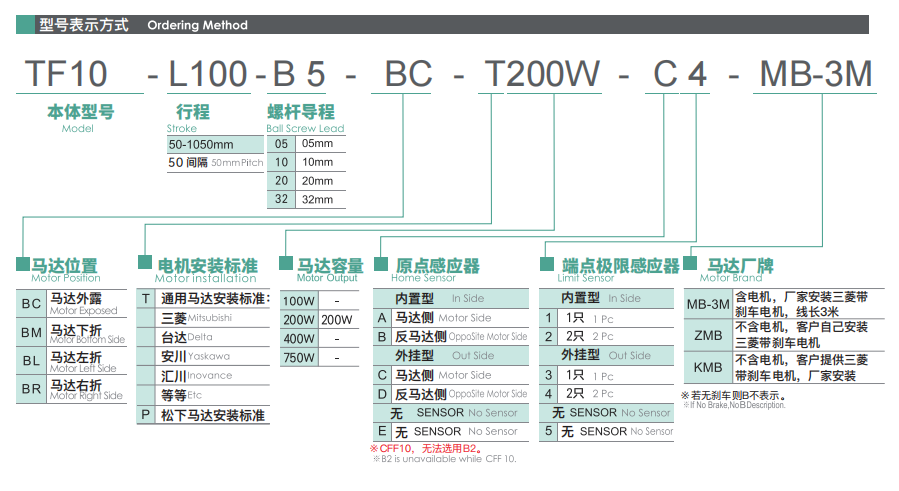Click Limit Sensor row '4 2只 2 Pc'
This screenshot has width=899, height=491.
coord(607,394)
